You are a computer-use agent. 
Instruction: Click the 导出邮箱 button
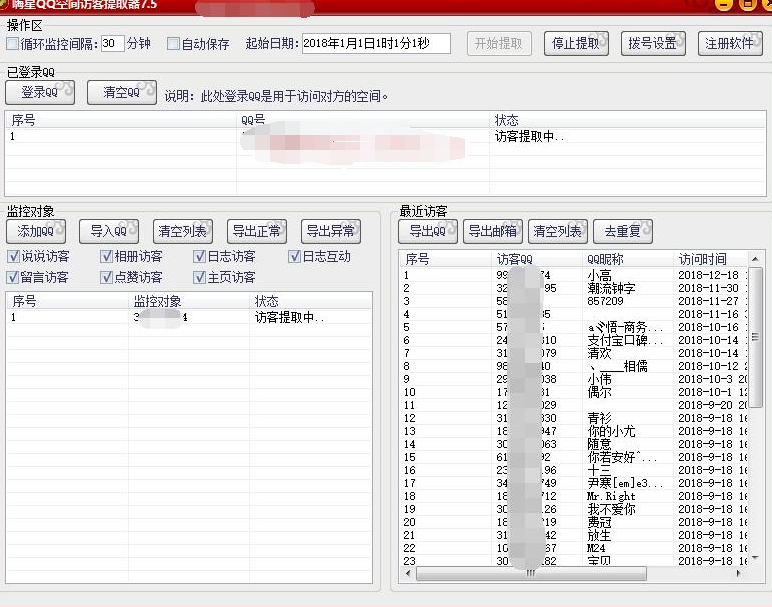493,231
